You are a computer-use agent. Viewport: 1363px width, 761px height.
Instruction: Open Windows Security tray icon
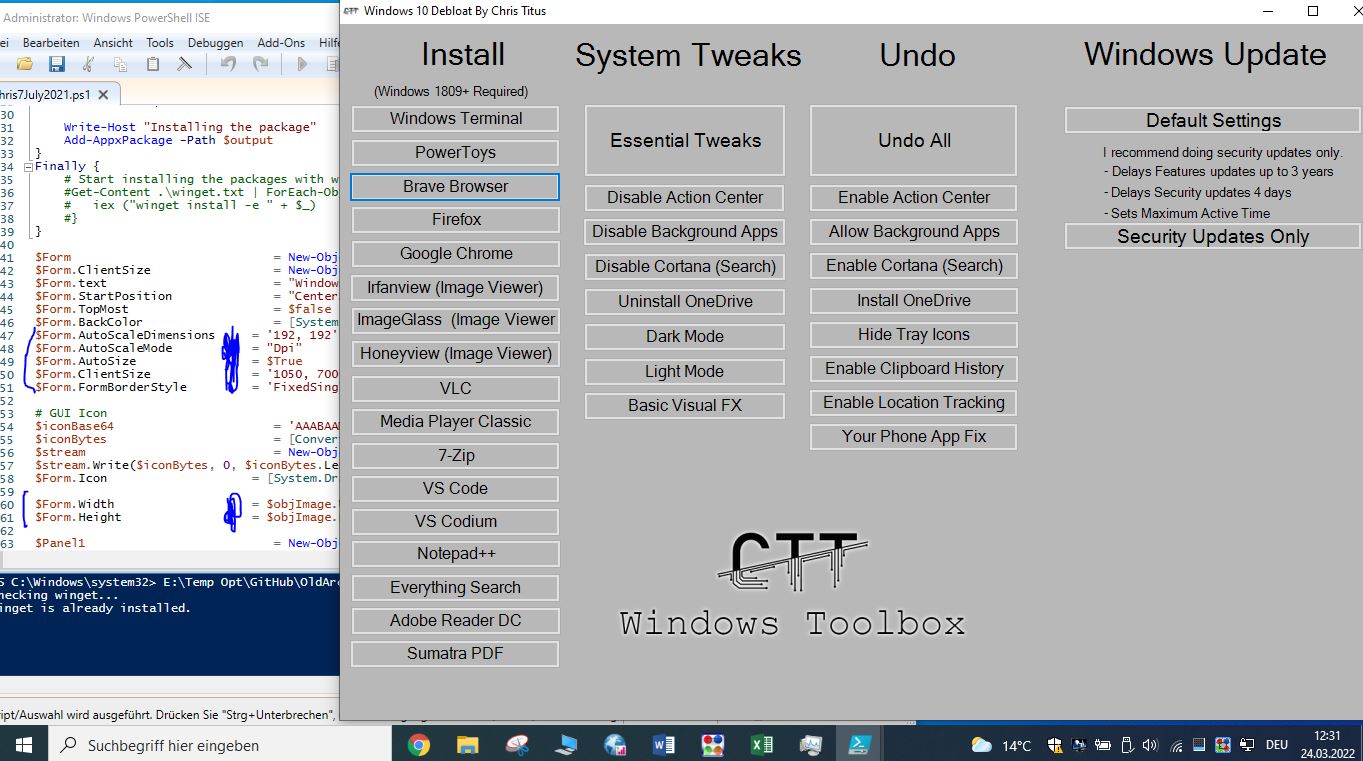1055,745
